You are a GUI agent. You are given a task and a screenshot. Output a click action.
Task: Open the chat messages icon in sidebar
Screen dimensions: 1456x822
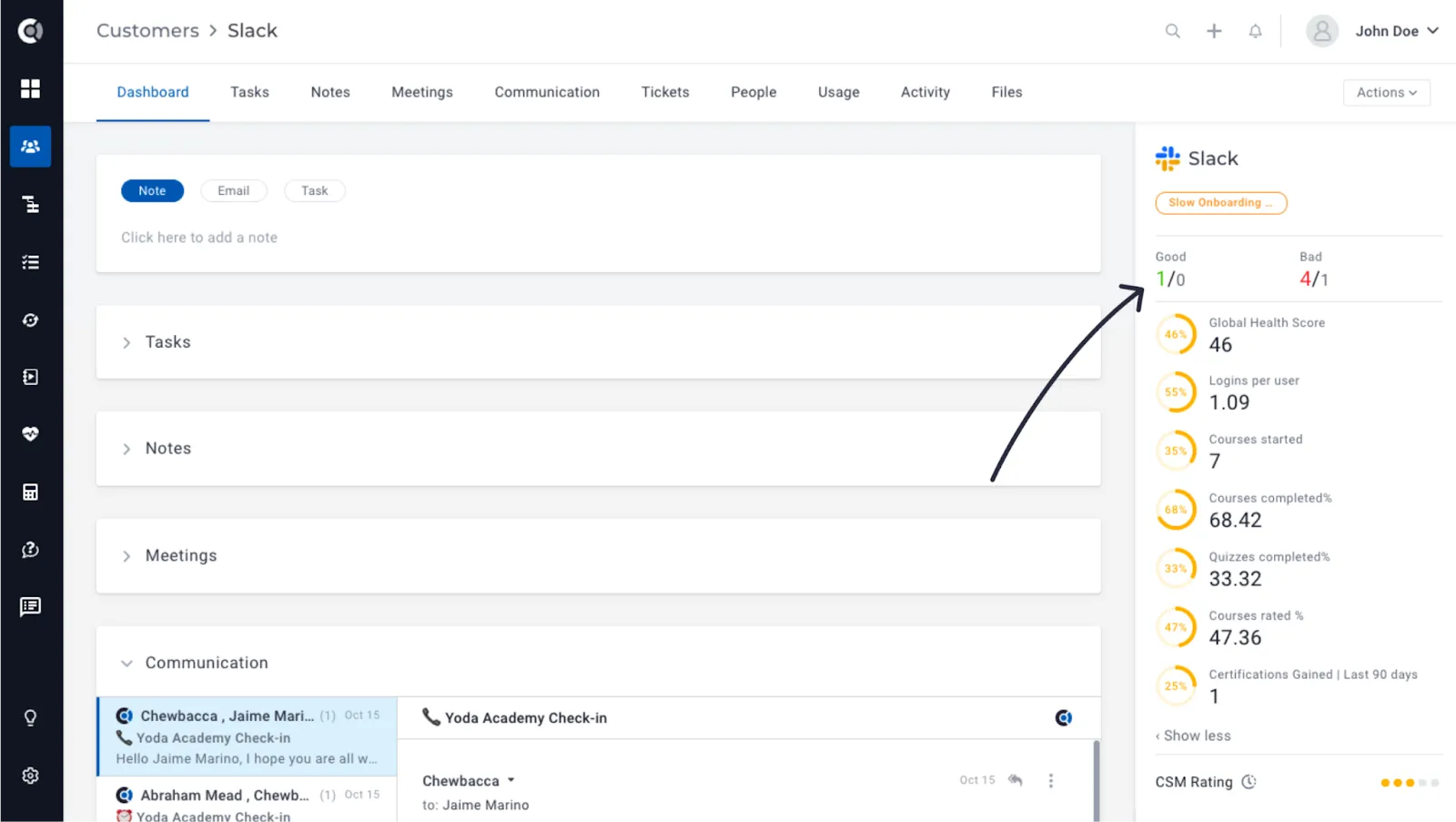point(30,607)
